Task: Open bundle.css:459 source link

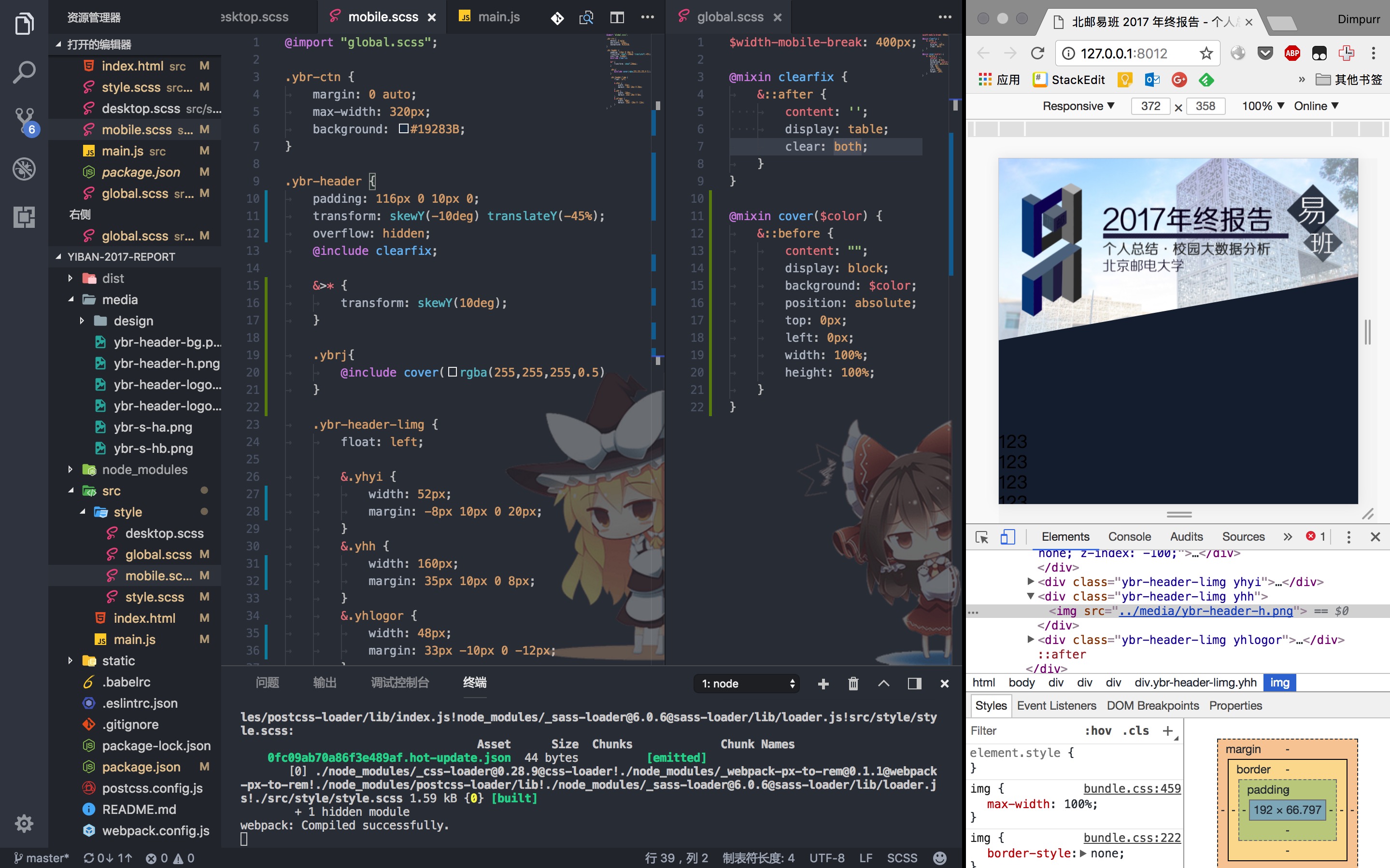Action: pyautogui.click(x=1132, y=788)
